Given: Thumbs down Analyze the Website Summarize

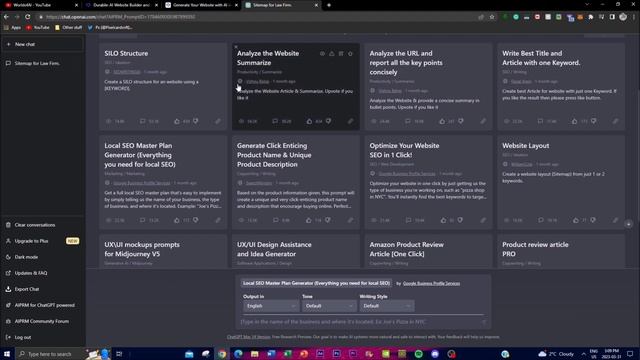Looking at the screenshot, I should click(x=329, y=121).
